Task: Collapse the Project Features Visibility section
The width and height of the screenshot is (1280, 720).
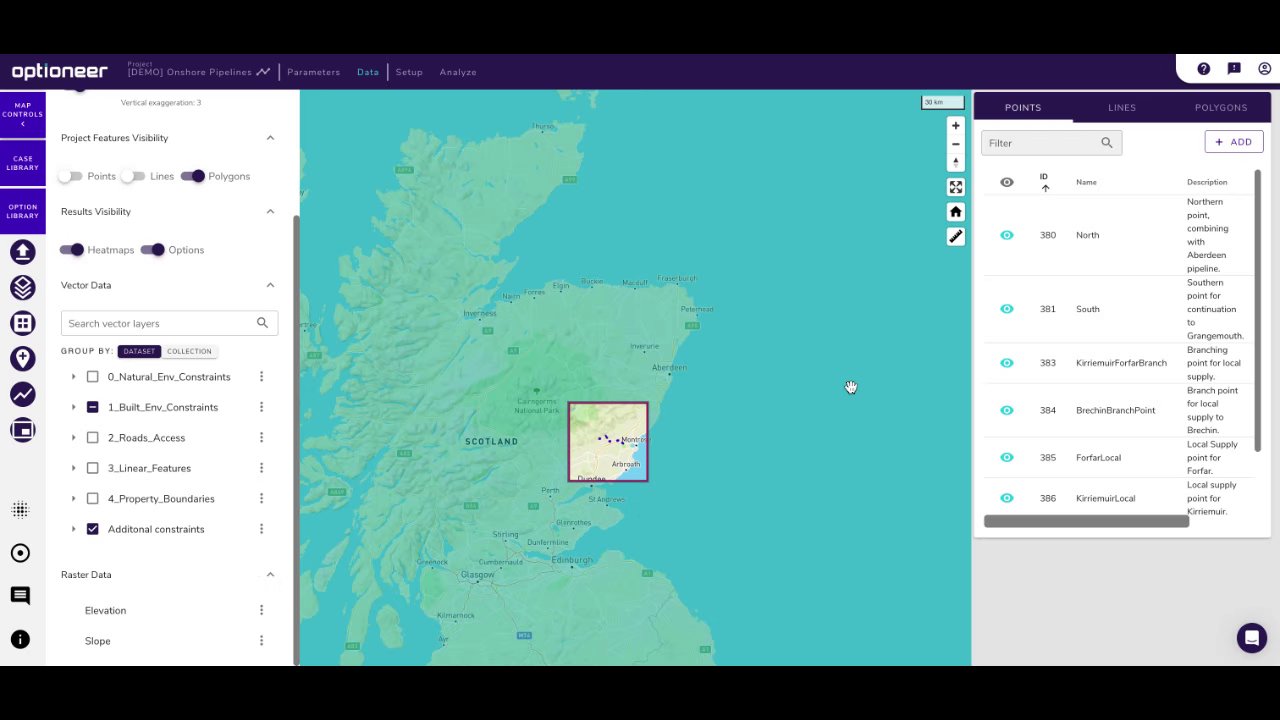Action: 270,138
